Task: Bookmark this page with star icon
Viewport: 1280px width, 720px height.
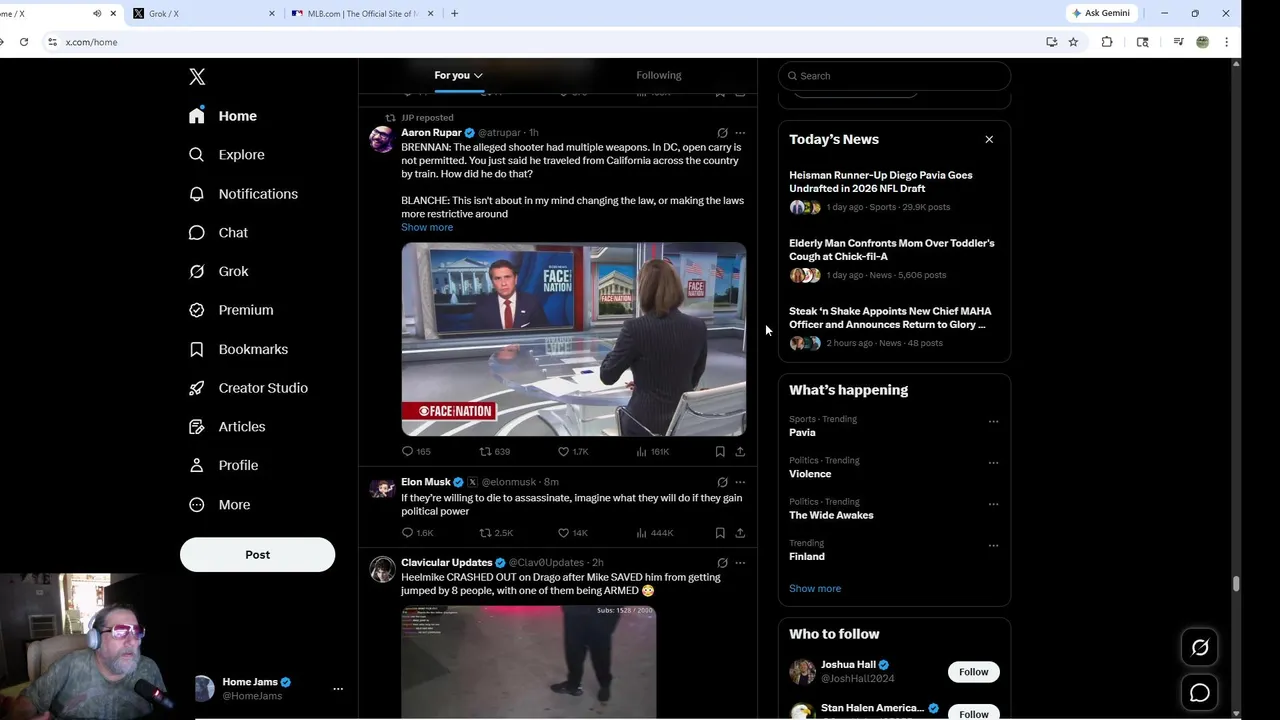Action: pyautogui.click(x=1073, y=42)
